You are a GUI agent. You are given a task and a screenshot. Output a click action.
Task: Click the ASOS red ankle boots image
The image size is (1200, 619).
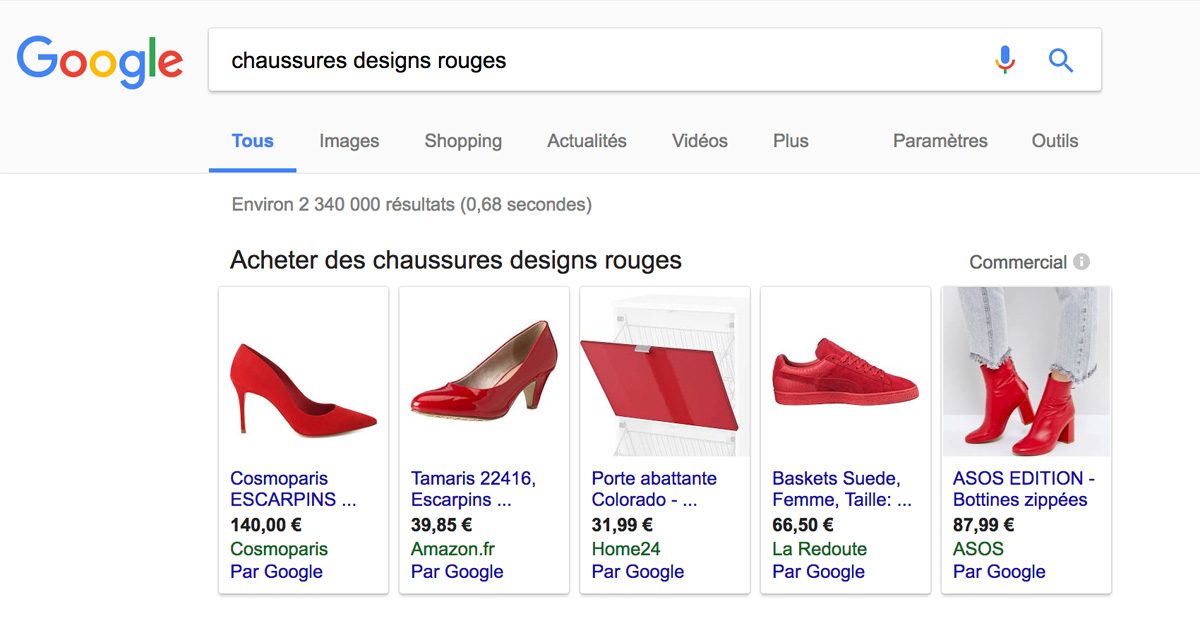1026,372
